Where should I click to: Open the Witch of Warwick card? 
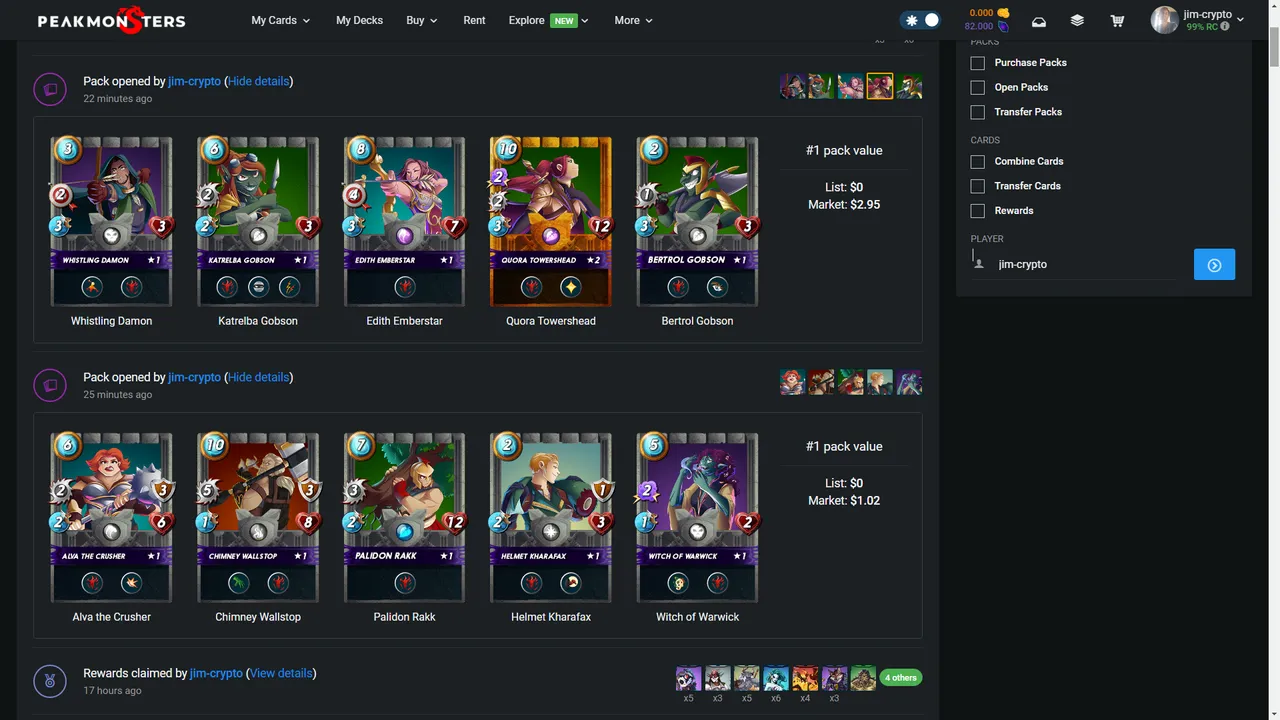point(697,517)
